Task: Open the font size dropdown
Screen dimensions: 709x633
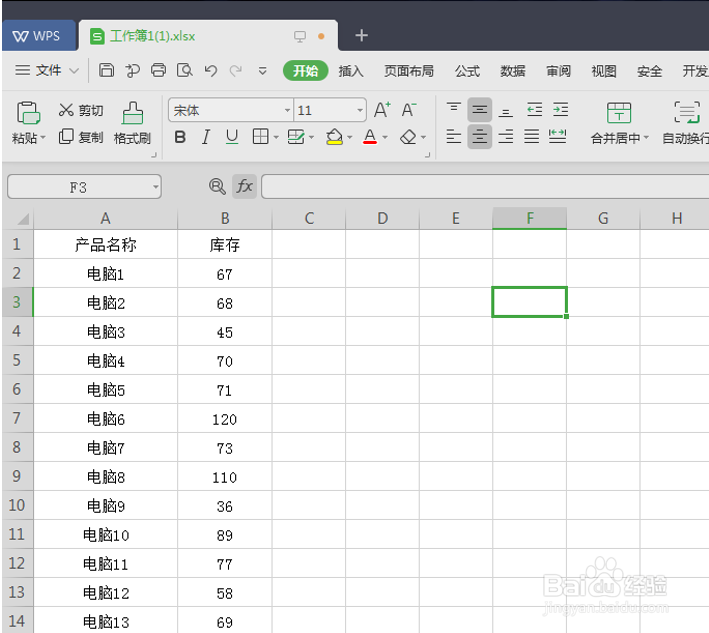Action: [359, 110]
